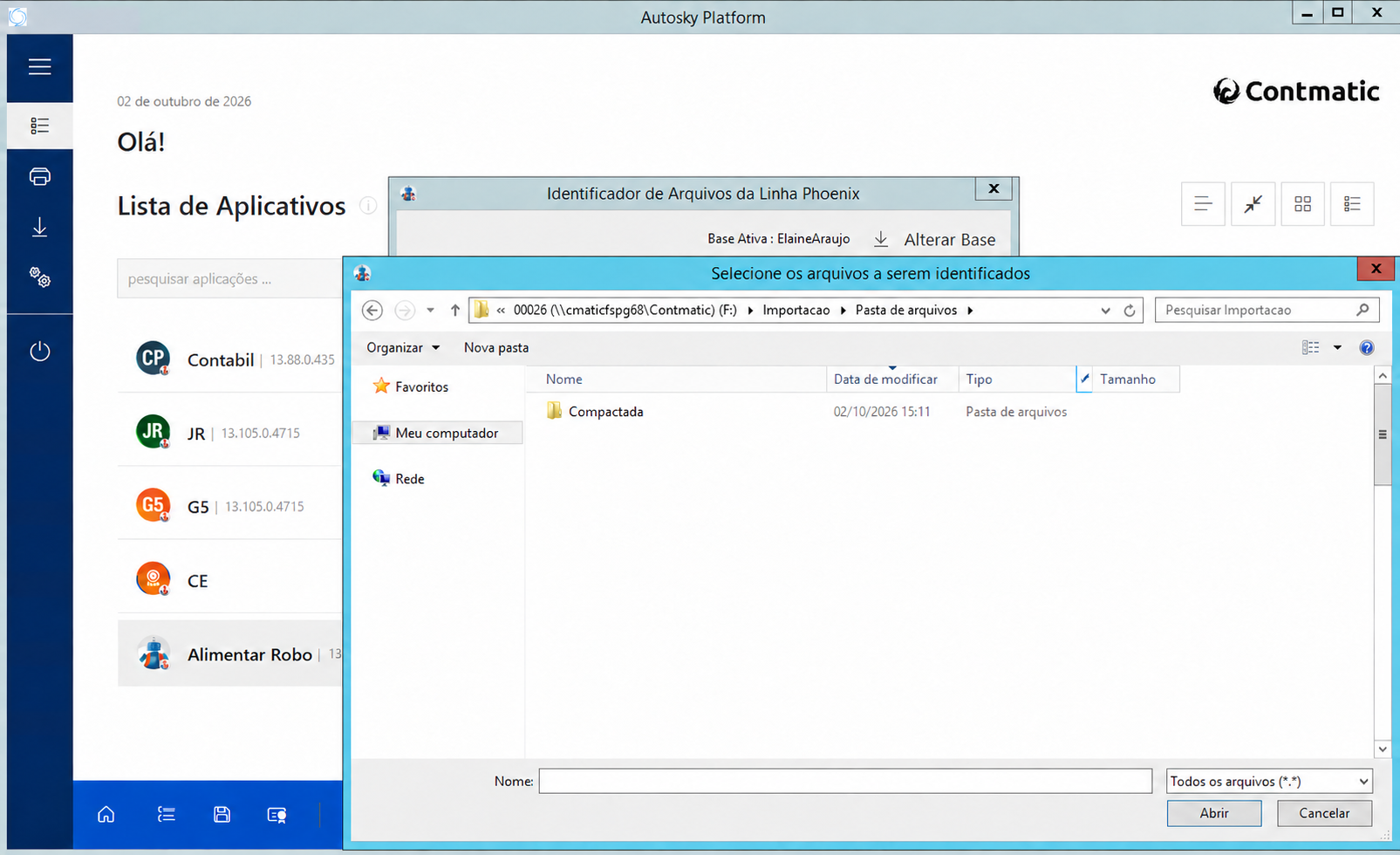Click the Nome file name input field

point(845,782)
